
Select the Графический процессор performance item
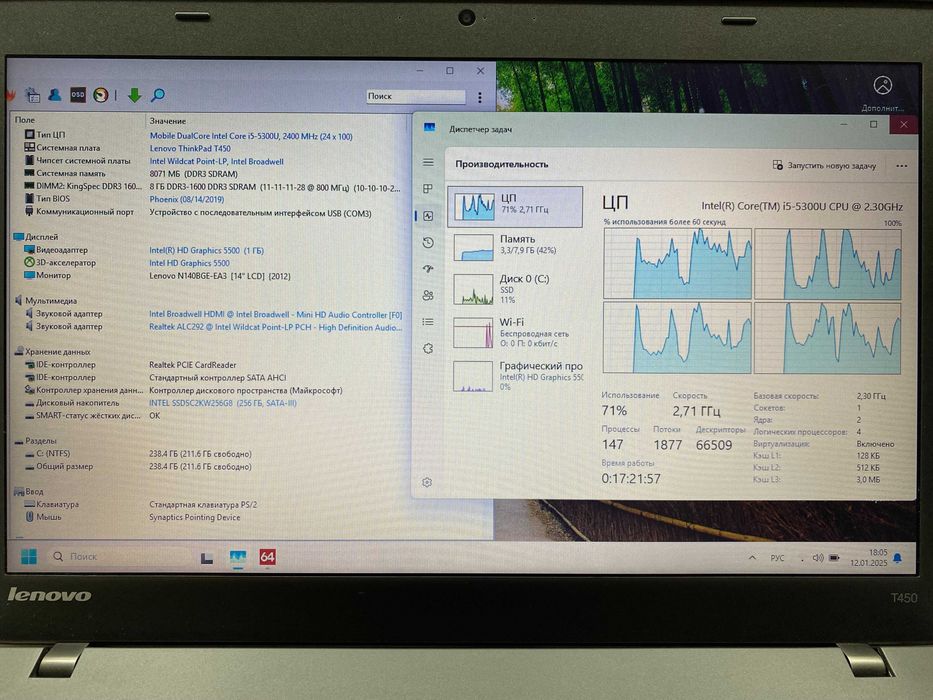click(x=515, y=376)
